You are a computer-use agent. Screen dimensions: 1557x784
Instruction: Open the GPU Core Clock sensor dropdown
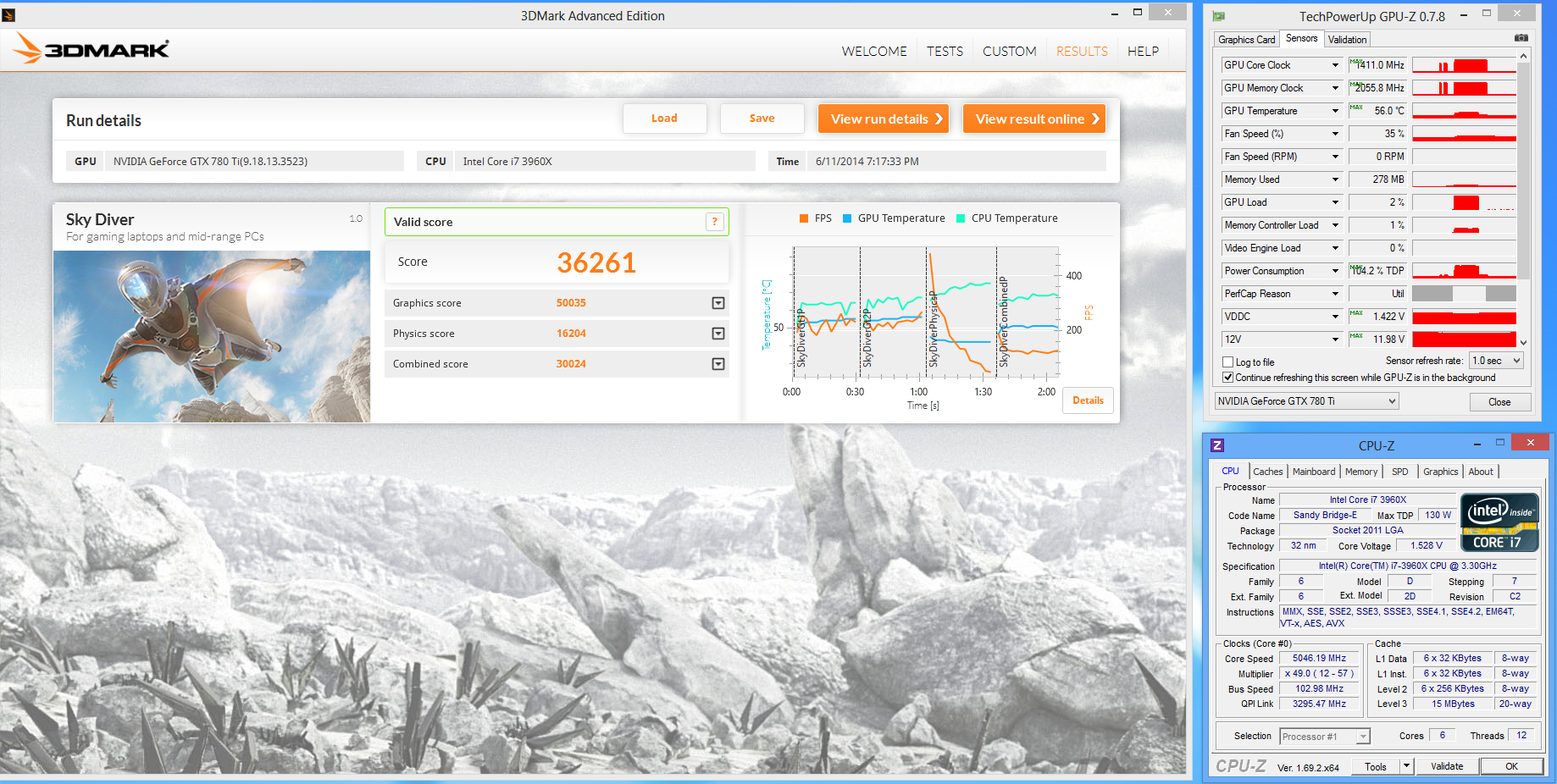pyautogui.click(x=1335, y=65)
